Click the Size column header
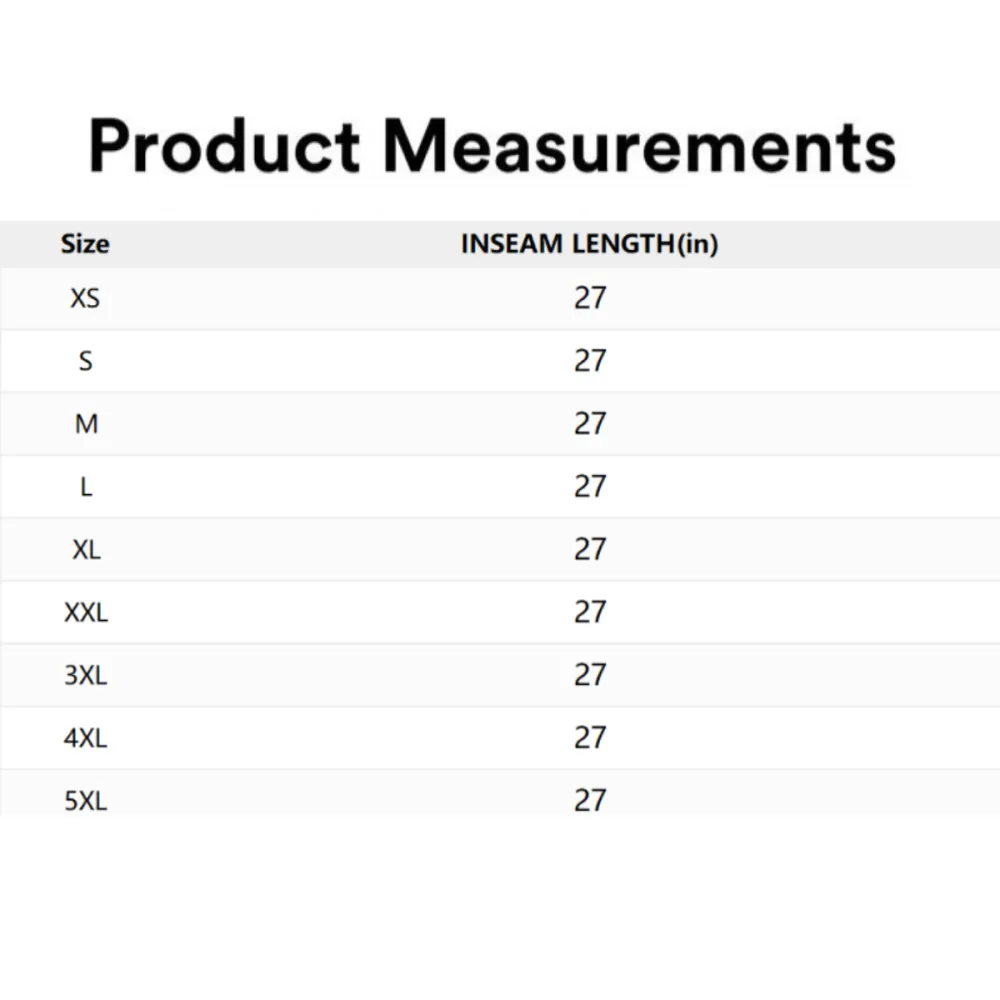Screen dimensions: 1000x1000 (85, 244)
